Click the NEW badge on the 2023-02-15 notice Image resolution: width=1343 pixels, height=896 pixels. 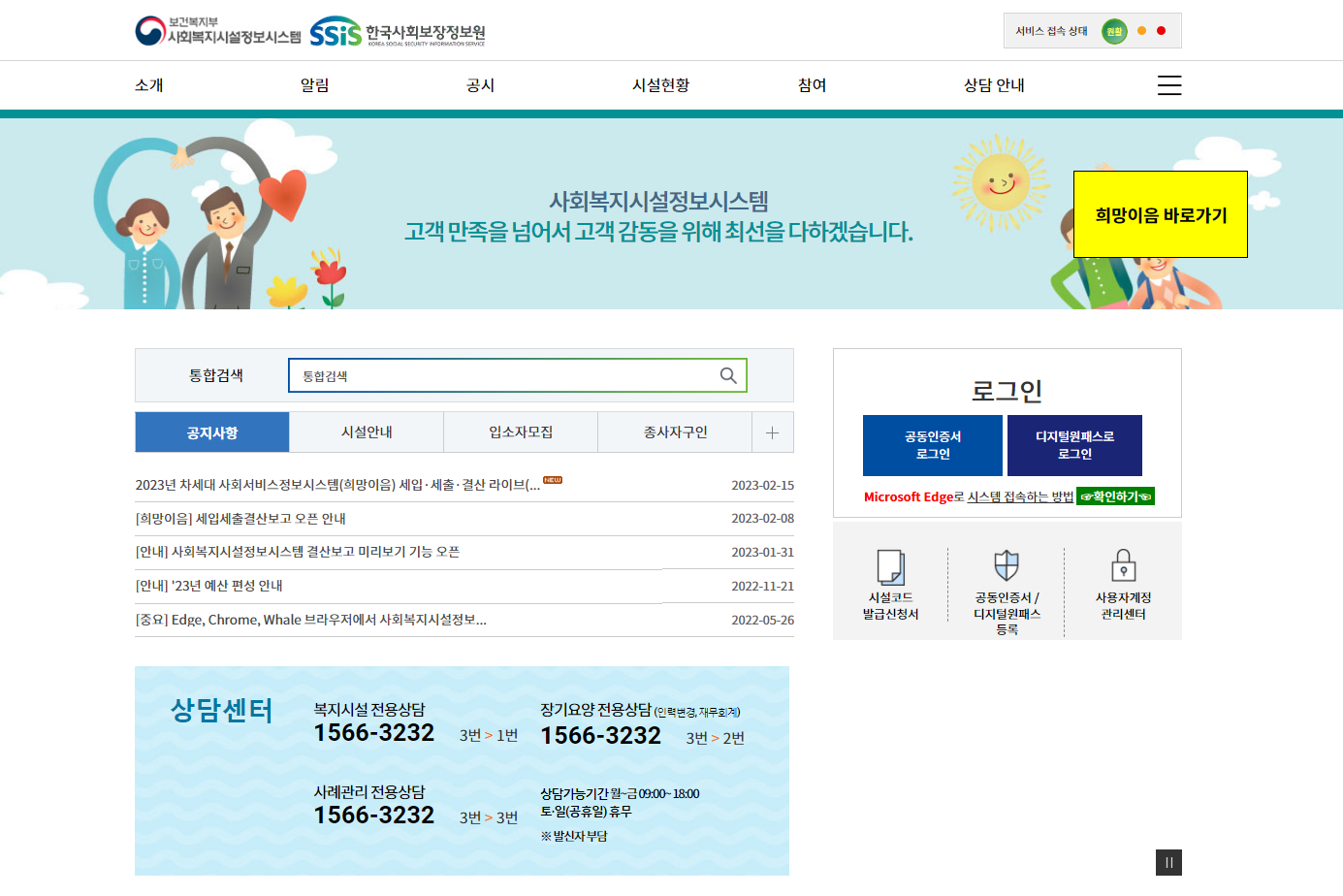click(553, 481)
